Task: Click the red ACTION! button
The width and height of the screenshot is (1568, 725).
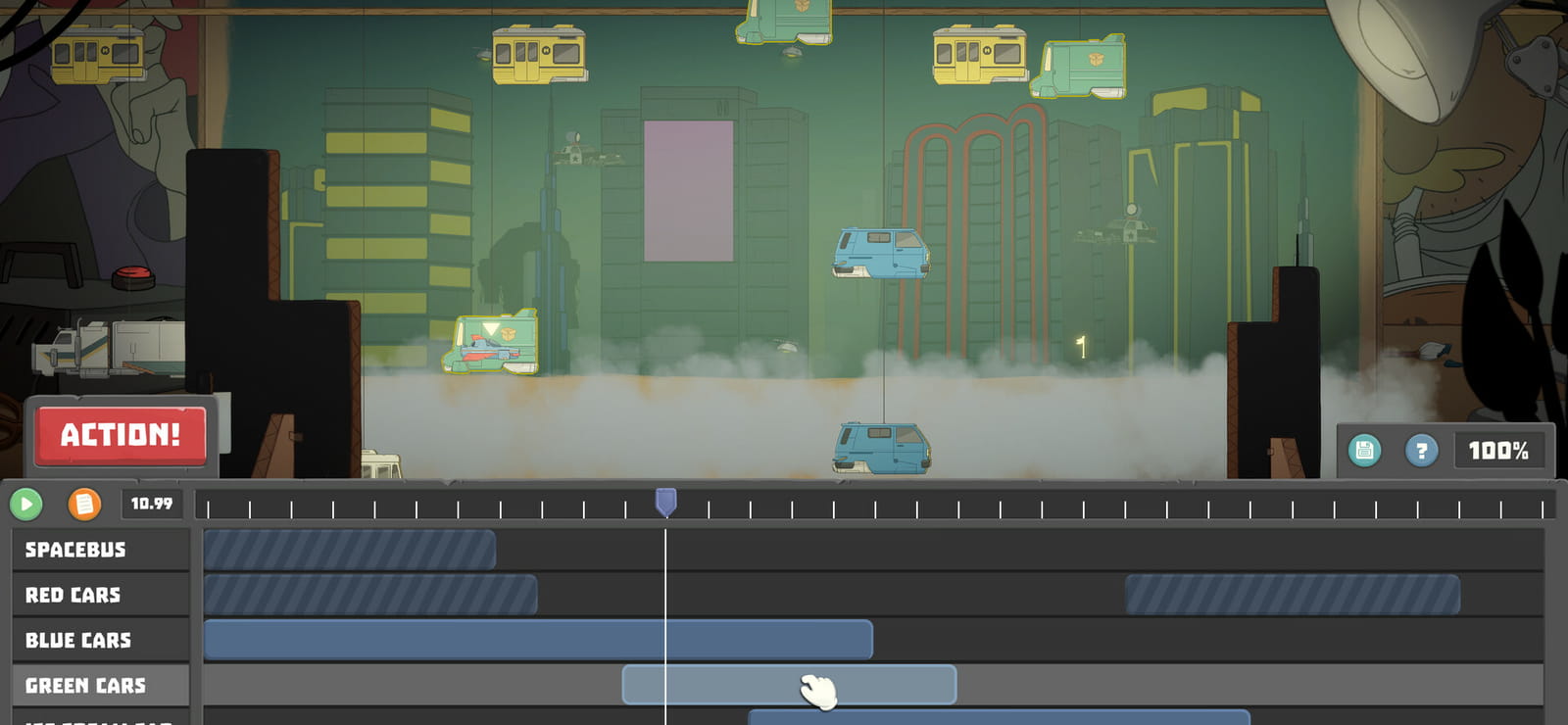Action: [x=122, y=435]
